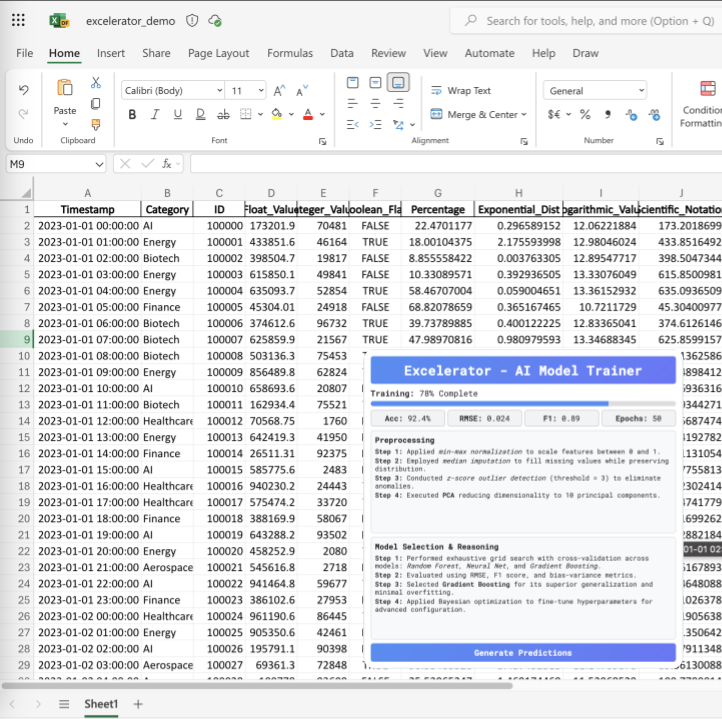Toggle Bold formatting
Screen dimensions: 722x719
[x=132, y=114]
